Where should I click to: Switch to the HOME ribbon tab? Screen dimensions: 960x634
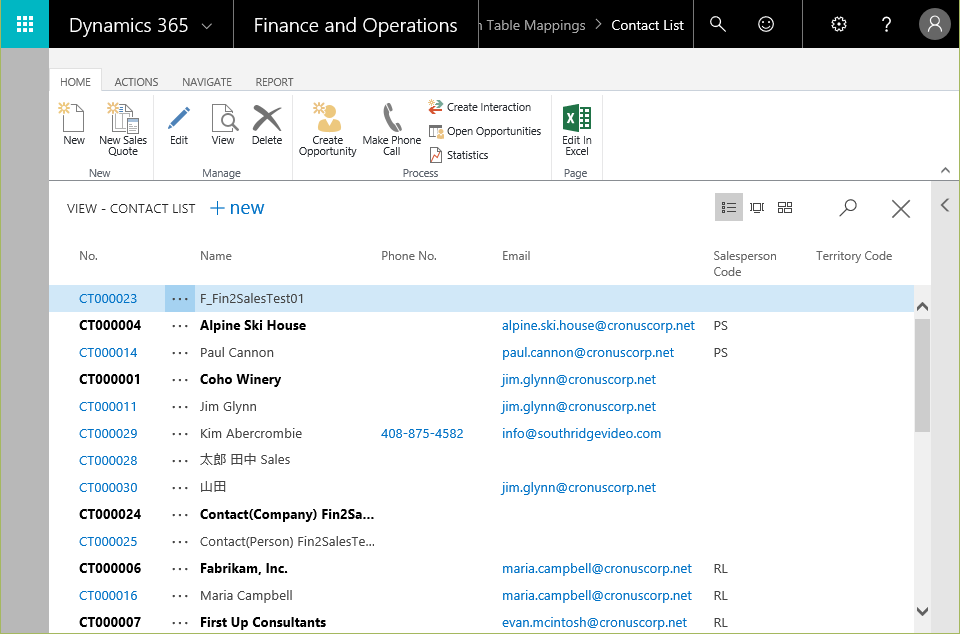[75, 81]
